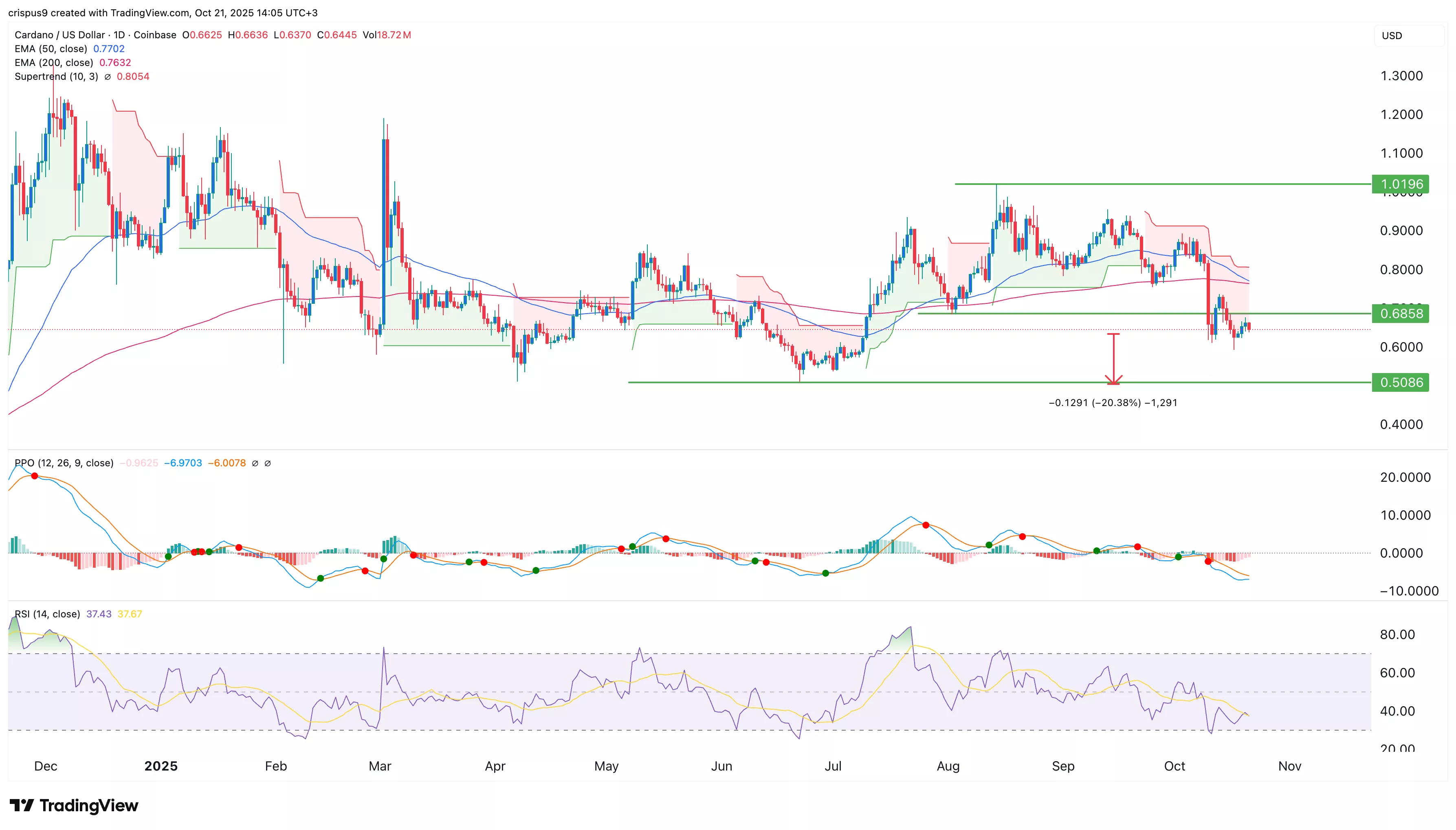Screen dimensions: 1456x830
Task: Click the horizontal time scale at the bottom
Action: 722,767
